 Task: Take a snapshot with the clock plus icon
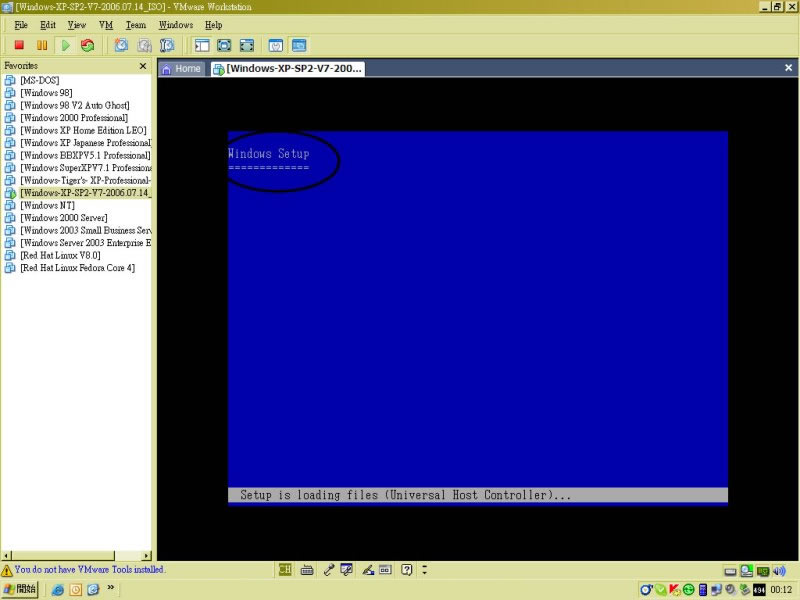(121, 45)
